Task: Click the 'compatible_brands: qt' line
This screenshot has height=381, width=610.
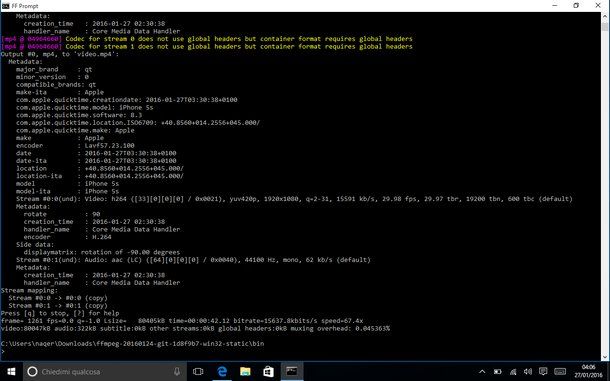Action: (56, 84)
